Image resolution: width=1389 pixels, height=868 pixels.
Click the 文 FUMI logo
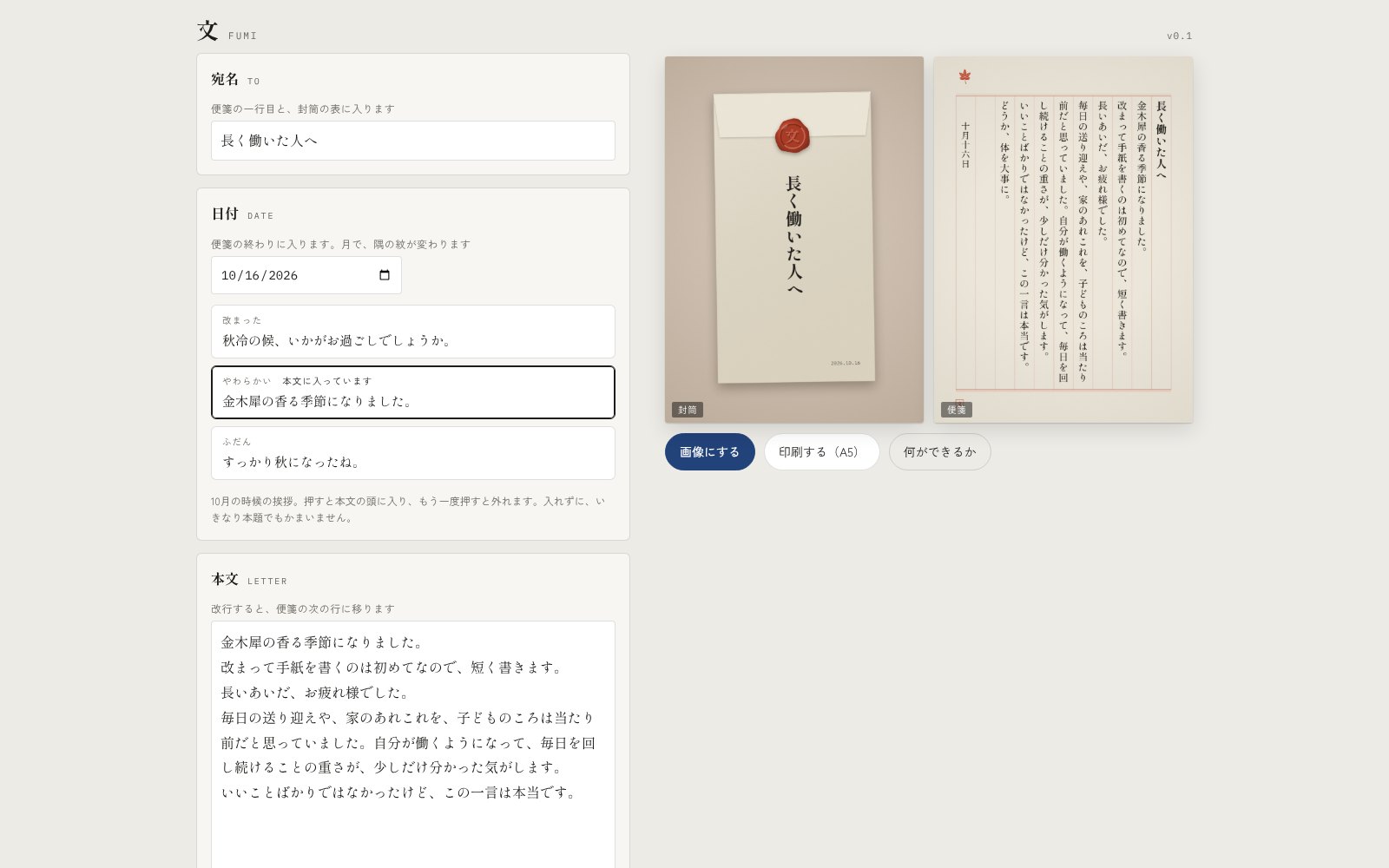tap(227, 31)
